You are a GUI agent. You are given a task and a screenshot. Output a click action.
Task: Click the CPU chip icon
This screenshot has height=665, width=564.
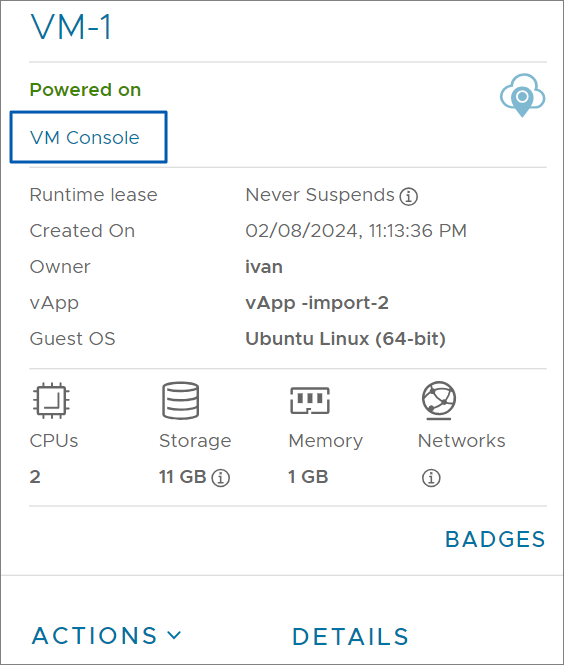pyautogui.click(x=51, y=400)
